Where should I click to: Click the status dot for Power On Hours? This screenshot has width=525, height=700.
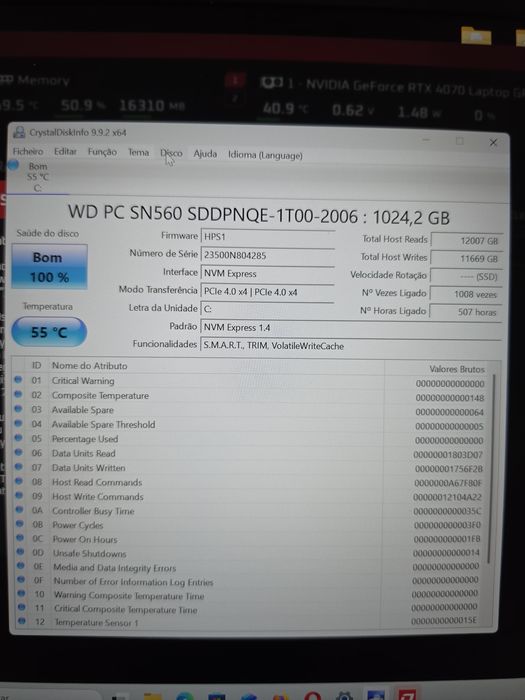point(20,538)
